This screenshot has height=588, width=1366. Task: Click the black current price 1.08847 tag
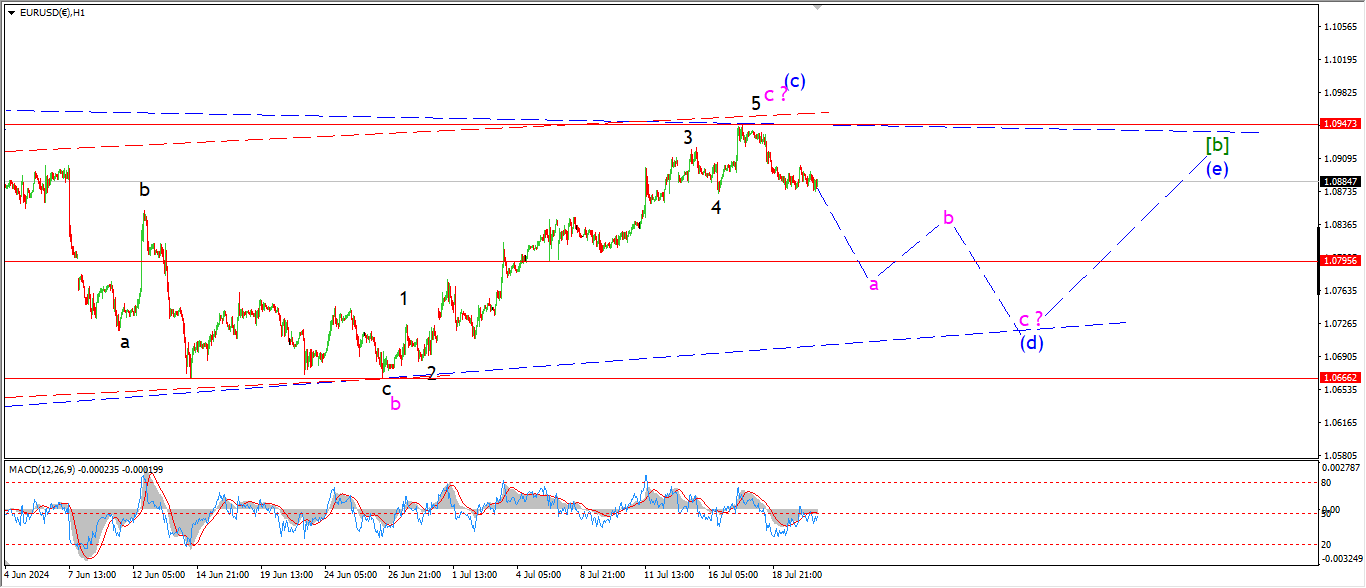pos(1339,182)
